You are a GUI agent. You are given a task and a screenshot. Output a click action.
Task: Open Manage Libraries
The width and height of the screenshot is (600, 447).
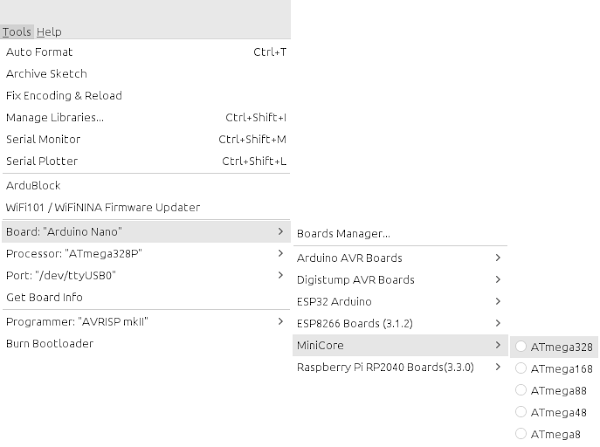point(146,117)
